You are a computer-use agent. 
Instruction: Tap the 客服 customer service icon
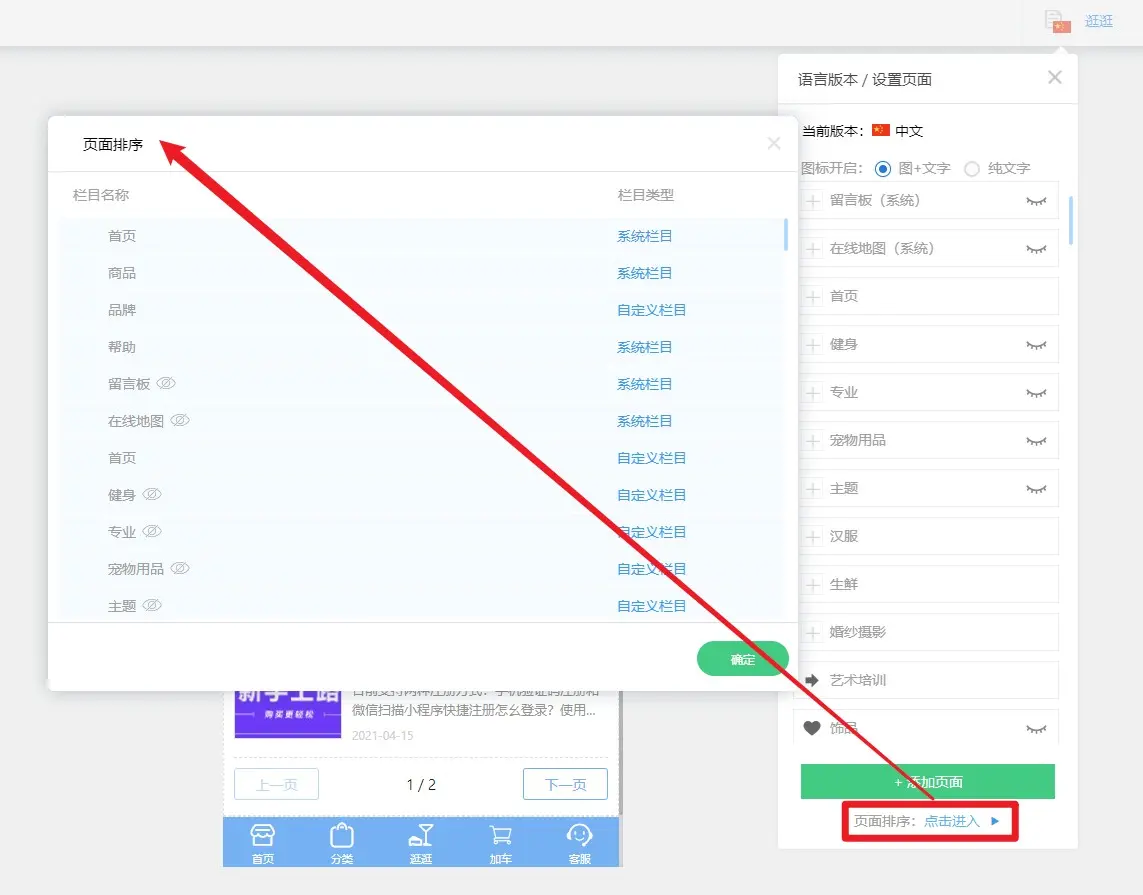click(579, 836)
